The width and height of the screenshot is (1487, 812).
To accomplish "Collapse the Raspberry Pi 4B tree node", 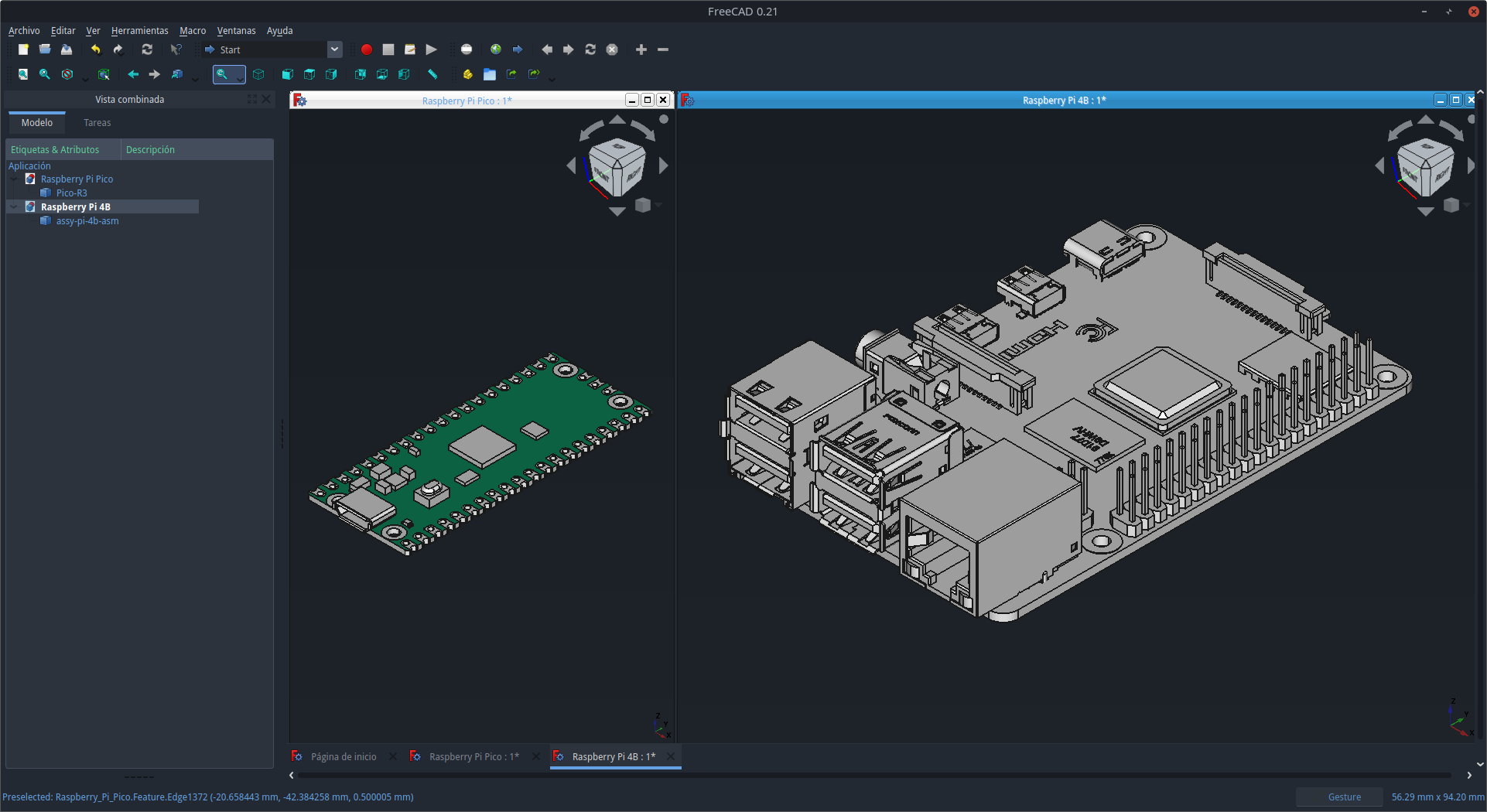I will click(x=14, y=207).
